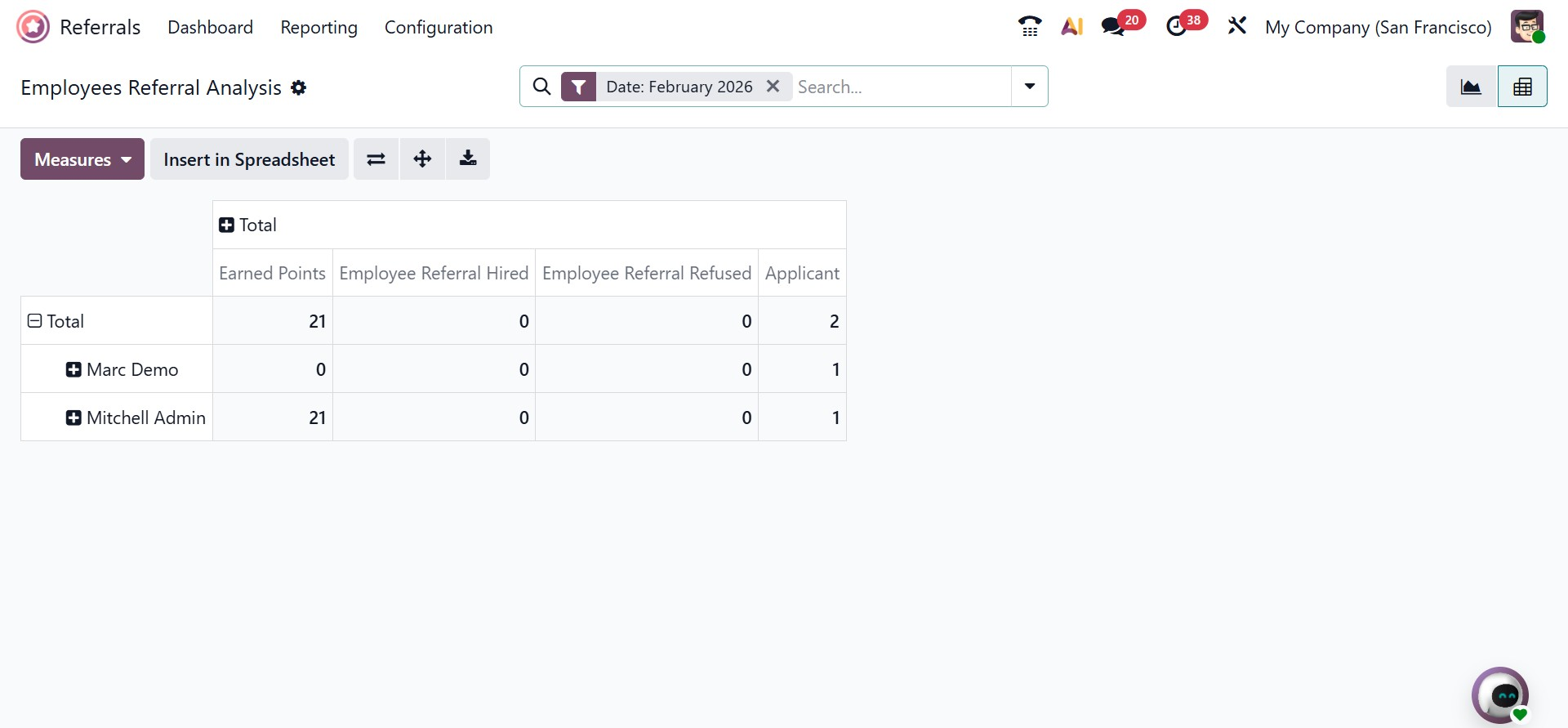Screen dimensions: 1568x728
Task: Open the debug tools icon
Action: tap(1237, 26)
